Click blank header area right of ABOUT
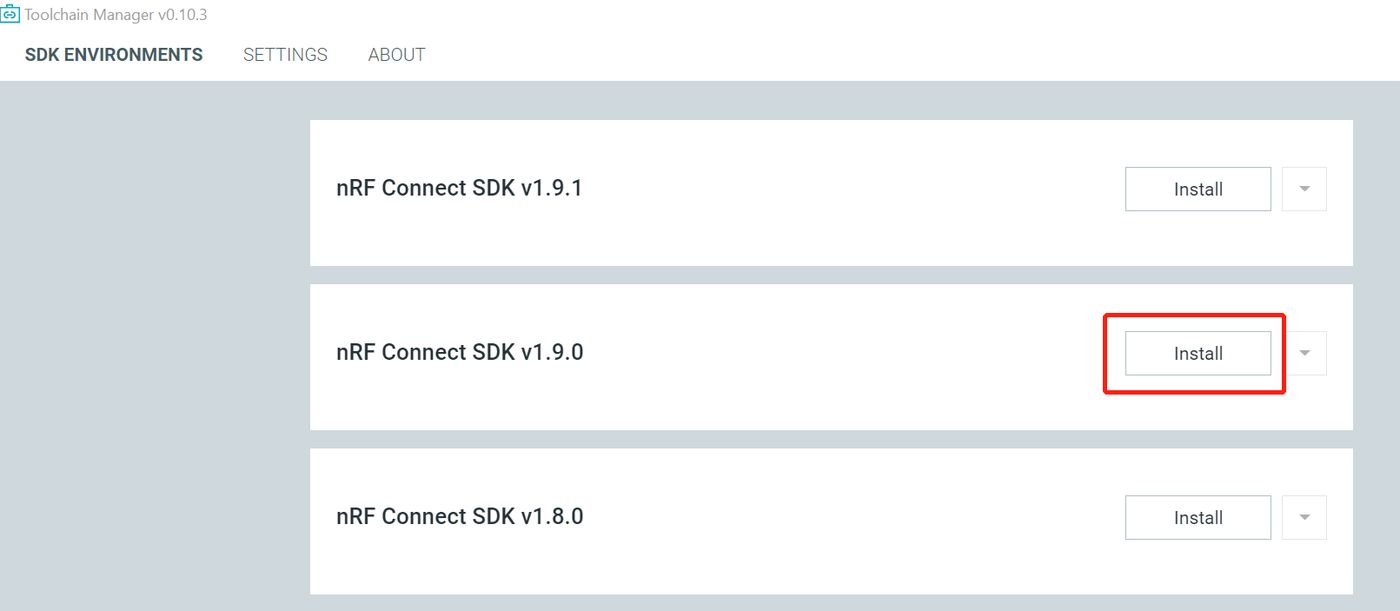Screen dimensions: 1400x611 coord(900,55)
